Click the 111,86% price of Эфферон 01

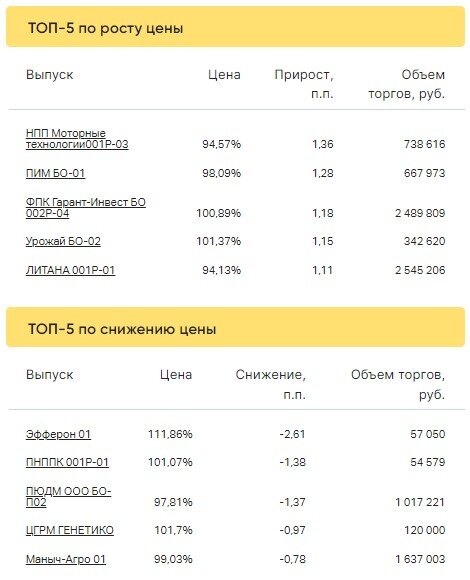click(170, 434)
